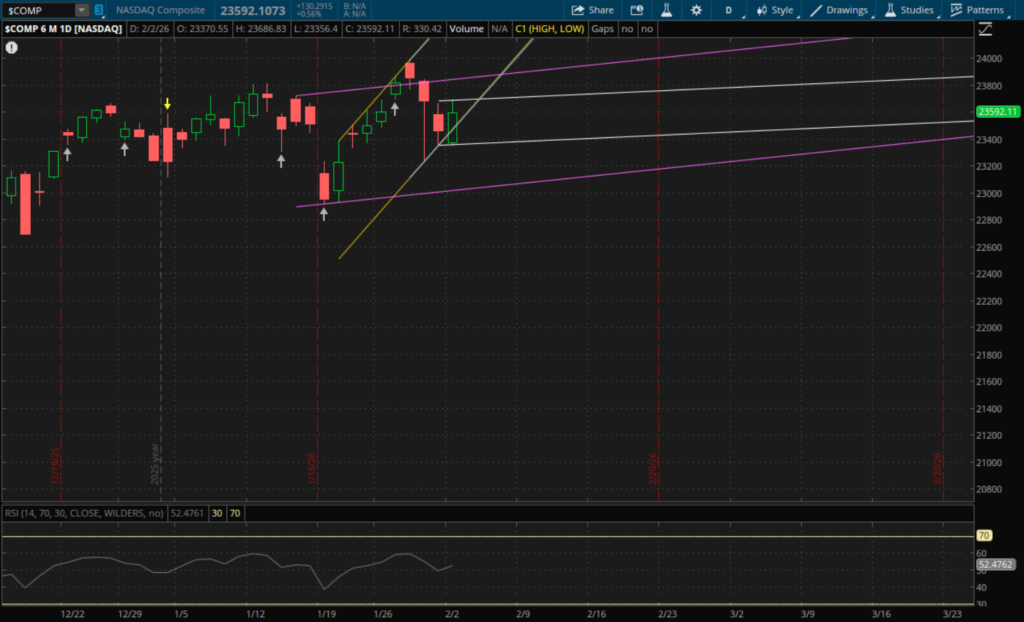The height and width of the screenshot is (622, 1024).
Task: Click the exclamation alert icon on chart
Action: (11, 47)
